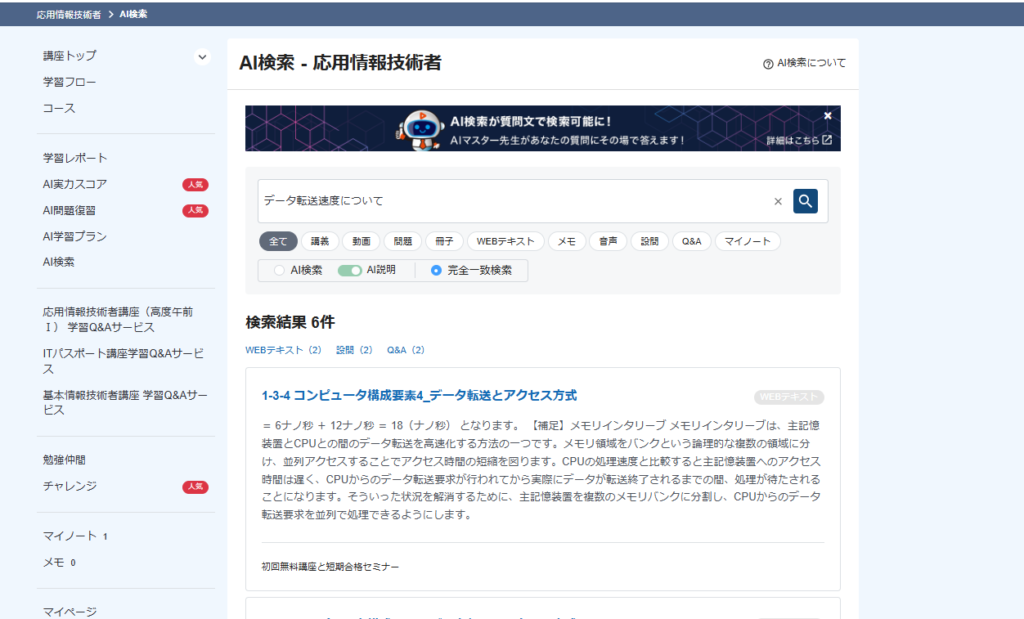Clear the search field with the X icon
Viewport: 1024px width, 619px height.
click(x=778, y=201)
